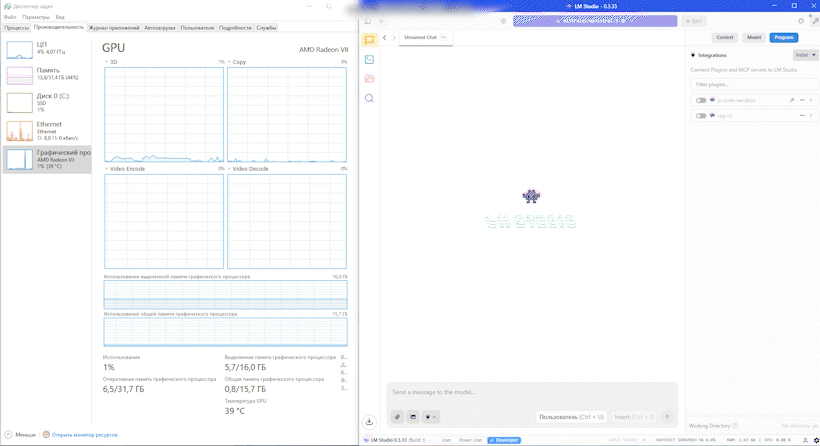820x446 pixels.
Task: Open the Параметры menu in Task Manager
Action: (36, 17)
